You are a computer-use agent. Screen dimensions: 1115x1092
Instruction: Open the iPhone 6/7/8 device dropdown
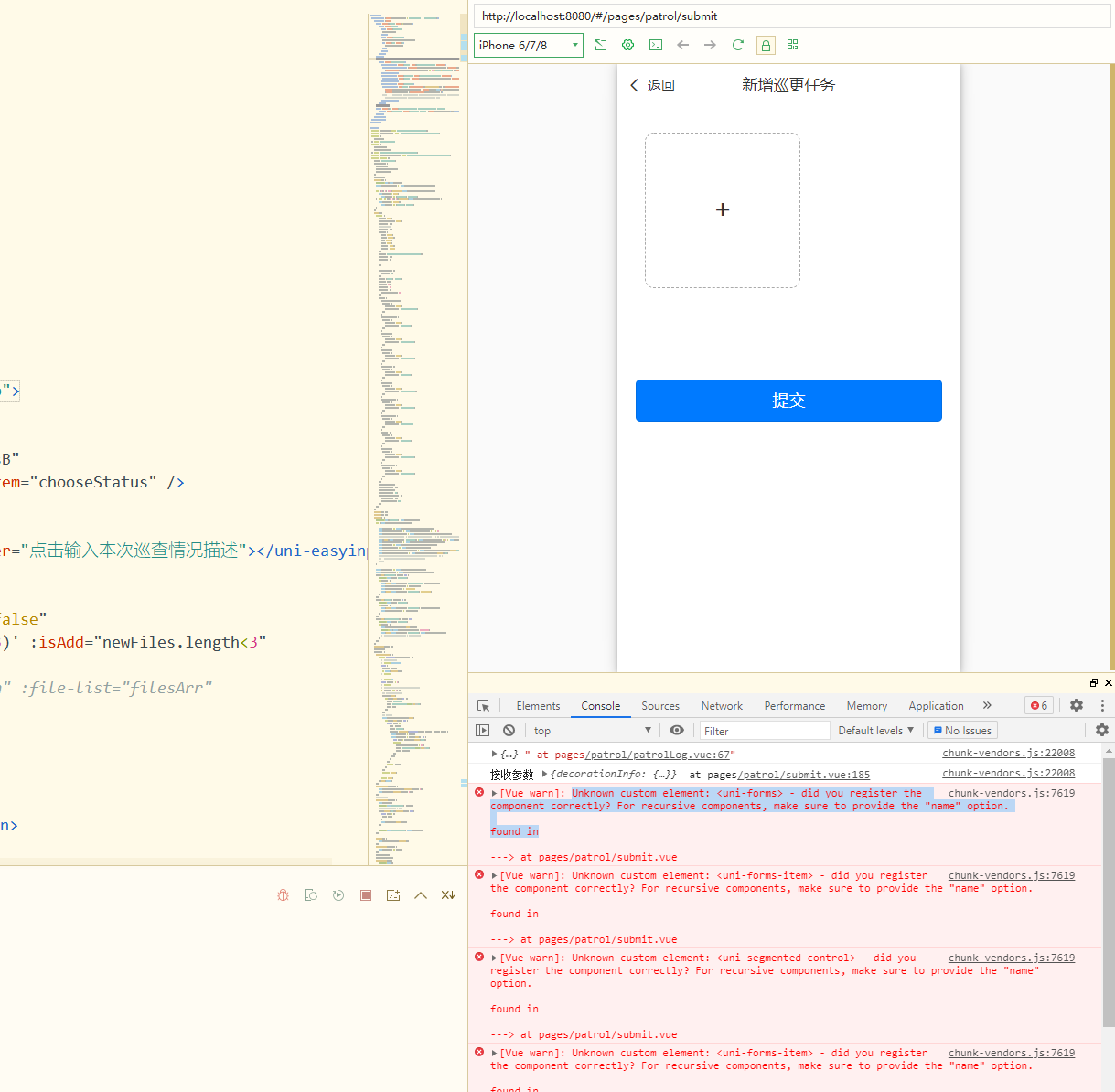coord(529,45)
